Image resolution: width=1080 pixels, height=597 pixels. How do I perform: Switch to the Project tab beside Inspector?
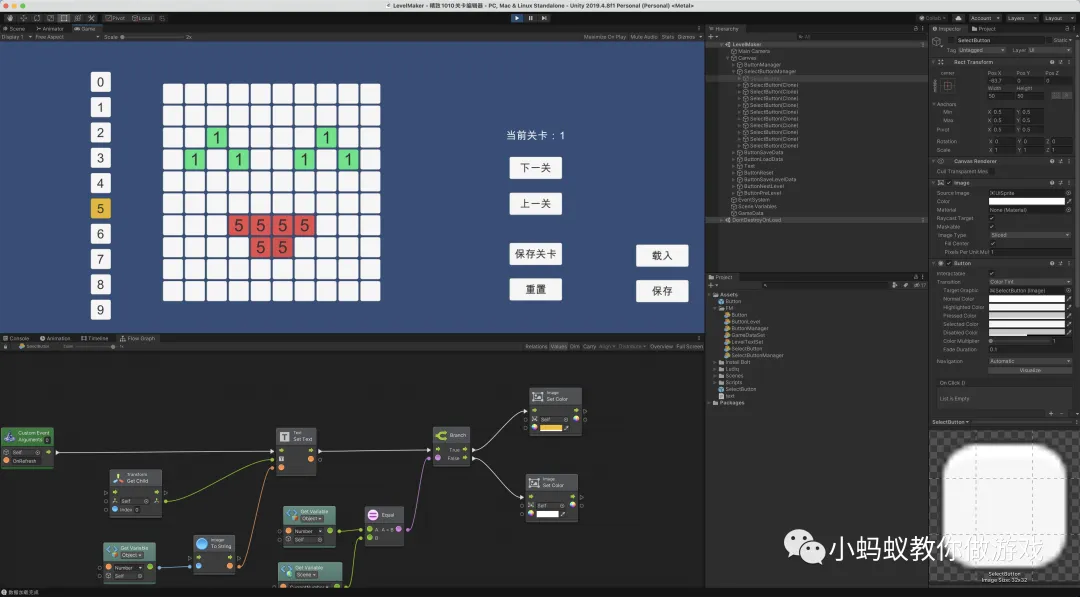[x=983, y=29]
